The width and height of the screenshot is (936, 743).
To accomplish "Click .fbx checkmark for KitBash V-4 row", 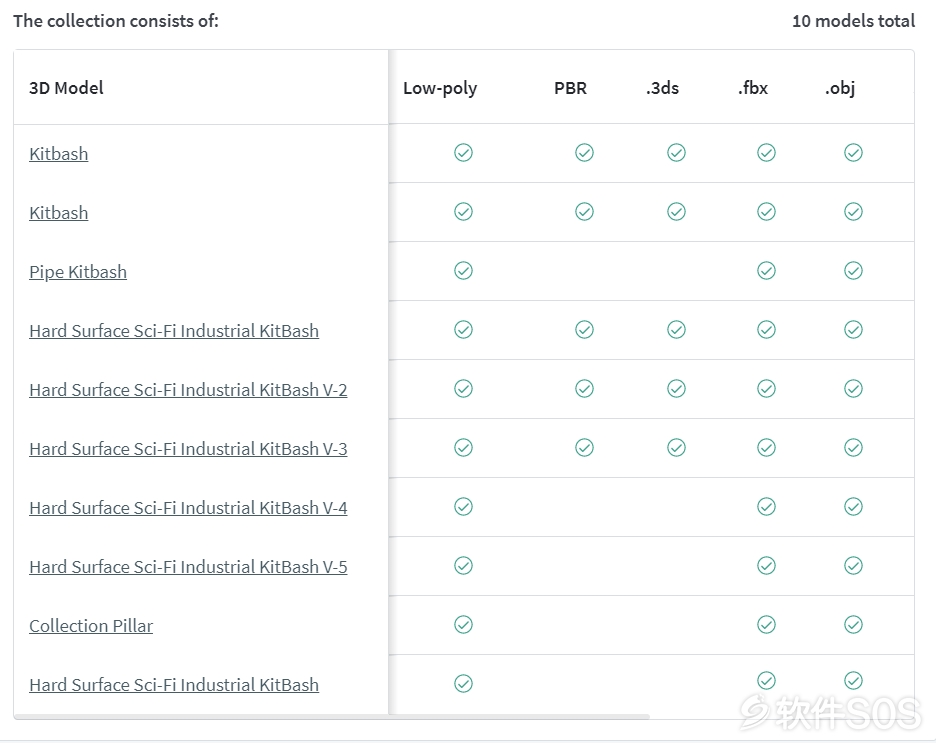I will (x=766, y=507).
